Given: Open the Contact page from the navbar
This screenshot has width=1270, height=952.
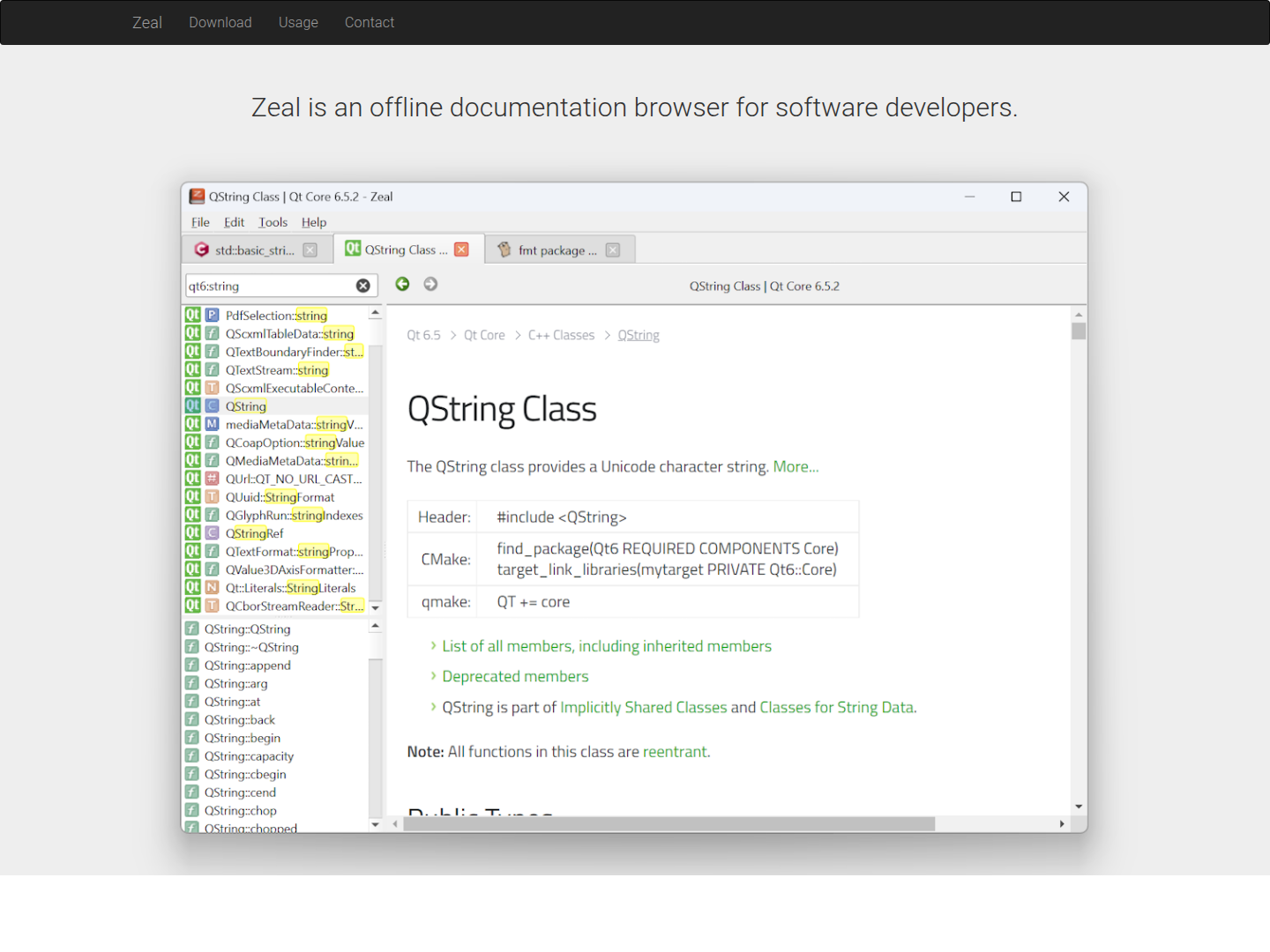Looking at the screenshot, I should pos(370,22).
